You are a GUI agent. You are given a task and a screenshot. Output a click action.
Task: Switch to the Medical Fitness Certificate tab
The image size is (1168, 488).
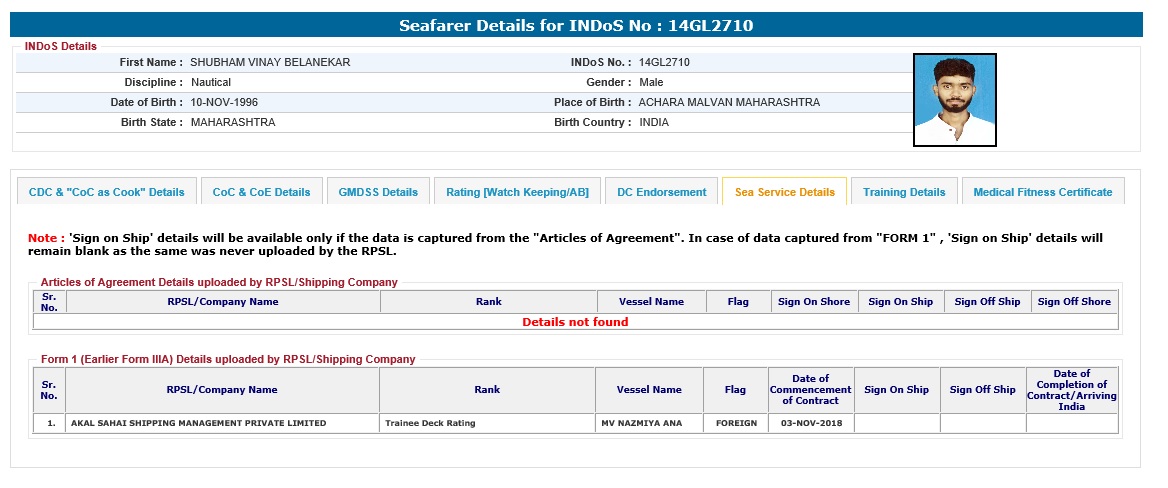pyautogui.click(x=1042, y=192)
